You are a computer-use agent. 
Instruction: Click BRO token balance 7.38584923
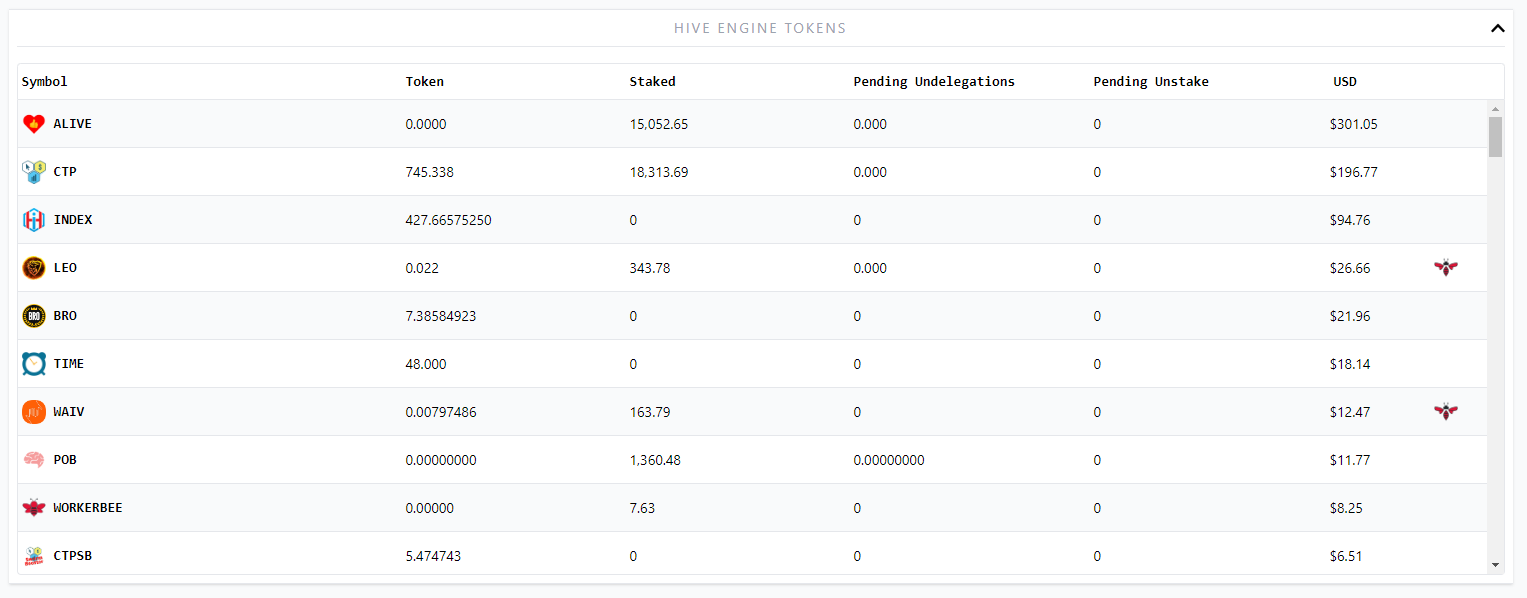point(441,316)
